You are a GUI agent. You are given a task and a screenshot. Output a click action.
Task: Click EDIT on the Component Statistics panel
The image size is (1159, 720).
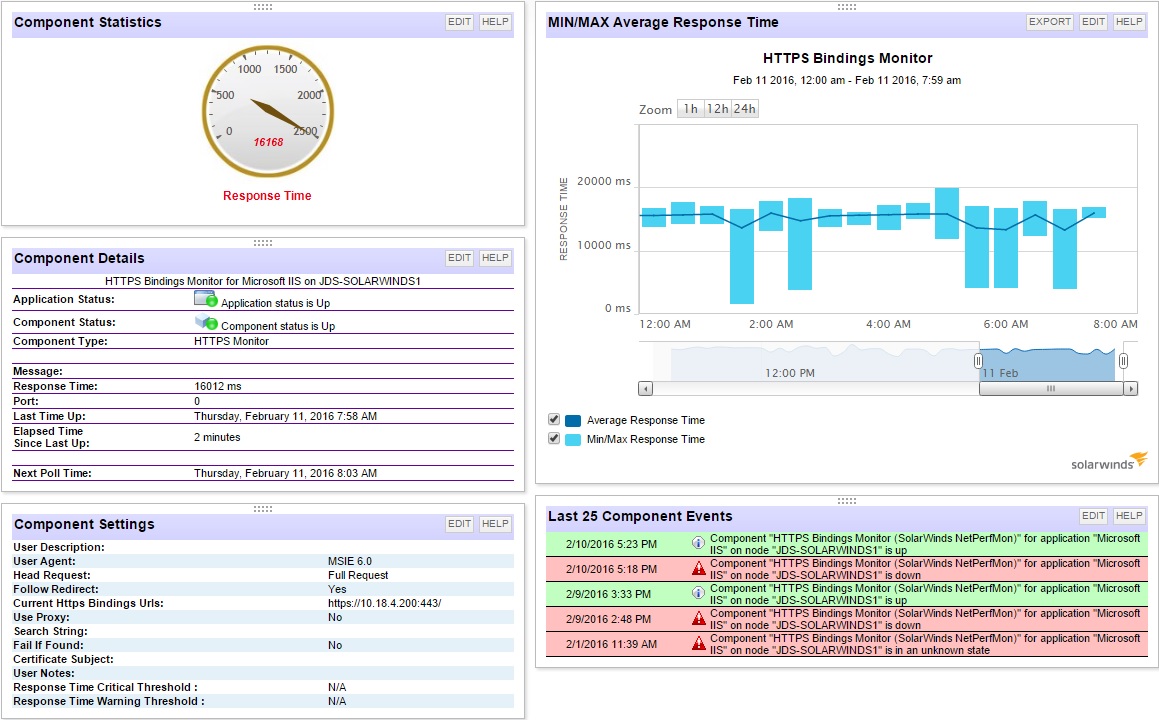(x=459, y=21)
